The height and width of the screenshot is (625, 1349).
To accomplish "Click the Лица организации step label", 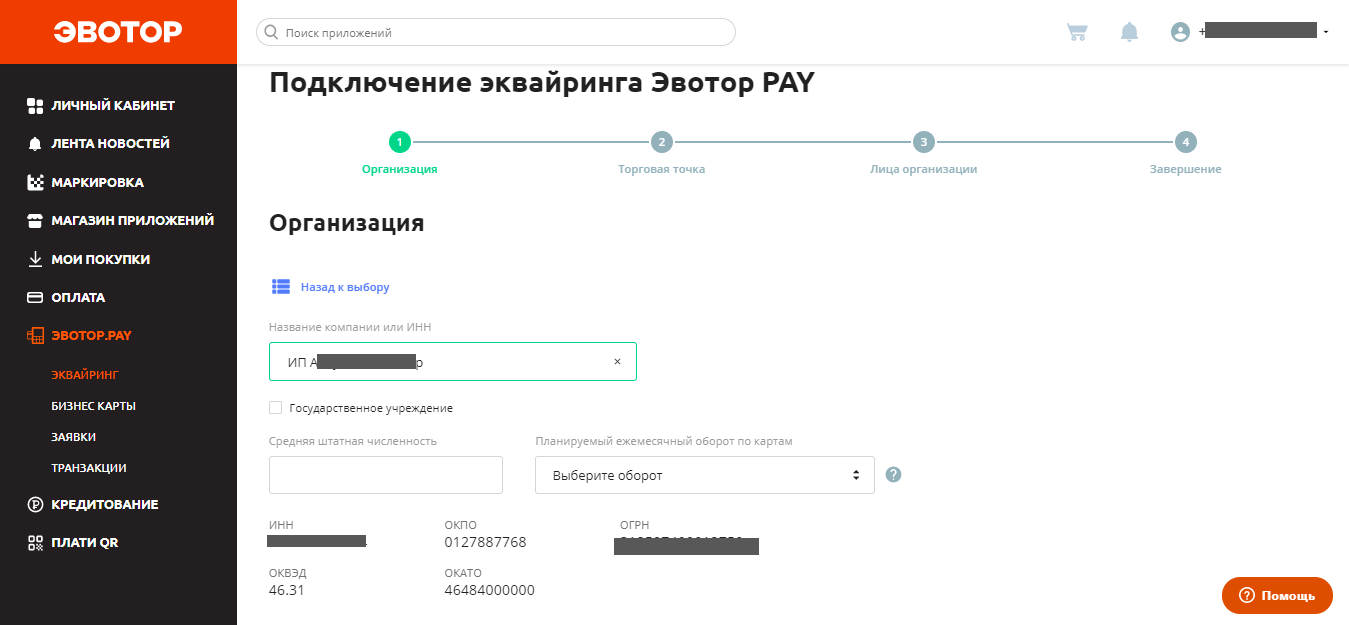I will pyautogui.click(x=923, y=169).
